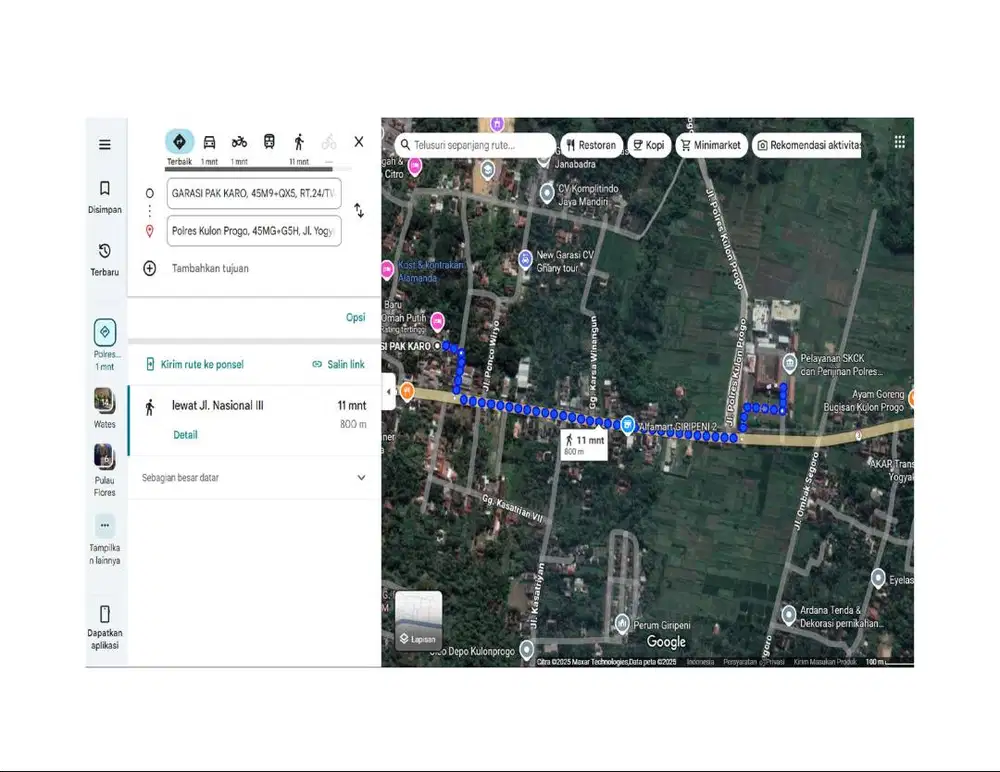This screenshot has height=772, width=1000.
Task: Switch to walking directions mode
Action: tap(298, 141)
